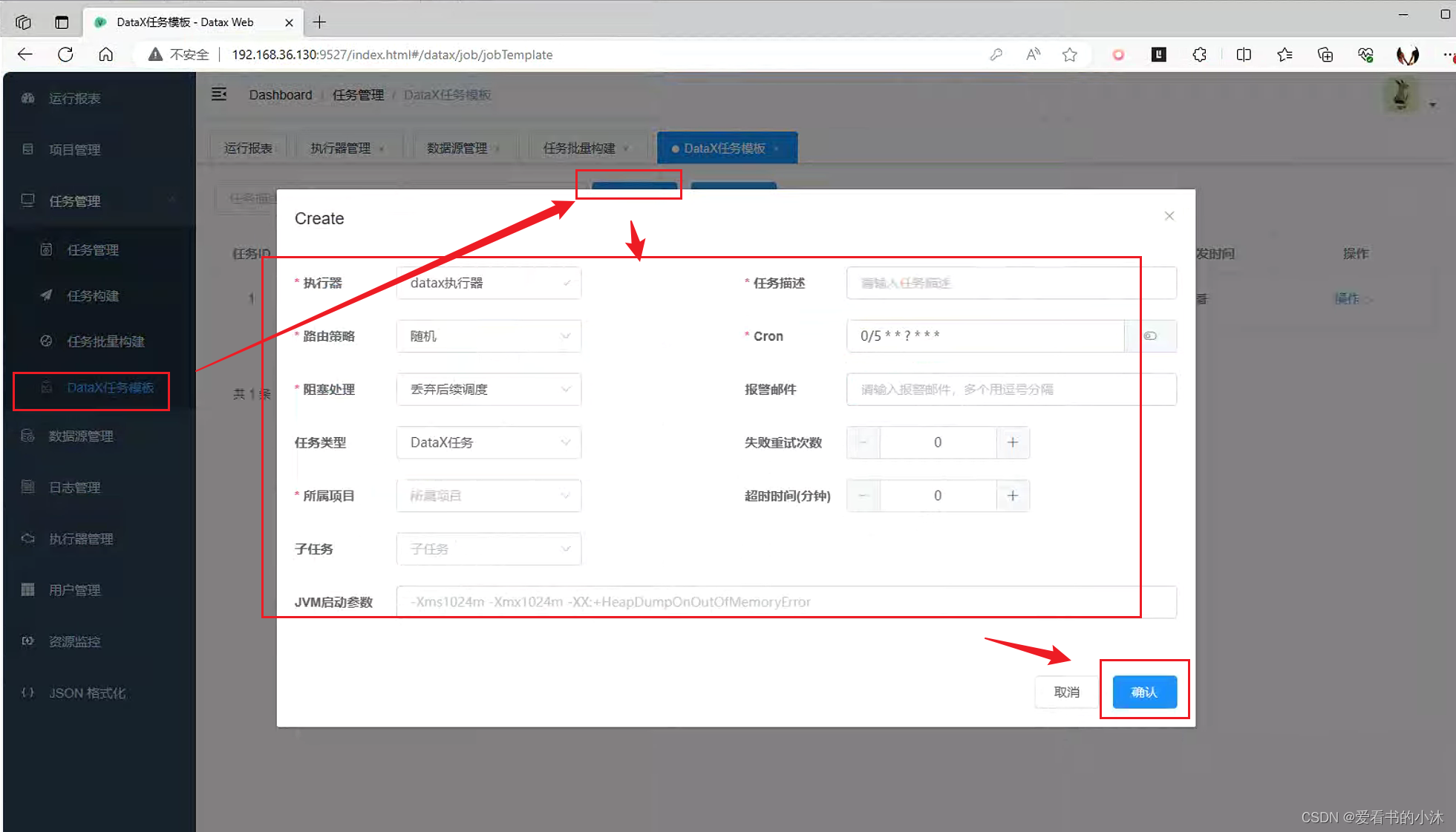The image size is (1456, 832).
Task: Open the 路由策略 dropdown
Action: pyautogui.click(x=489, y=336)
